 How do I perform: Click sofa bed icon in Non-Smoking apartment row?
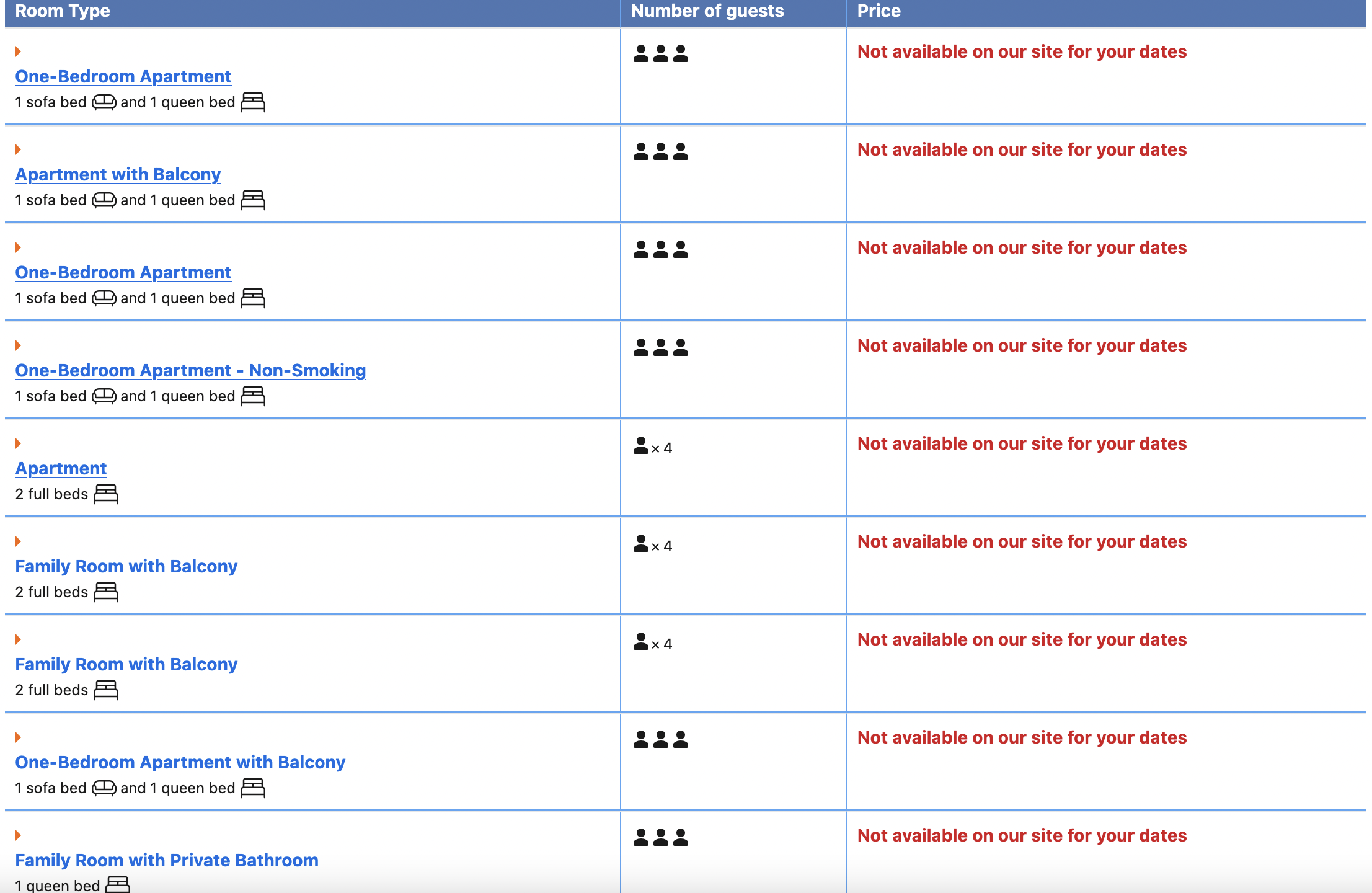pos(104,396)
